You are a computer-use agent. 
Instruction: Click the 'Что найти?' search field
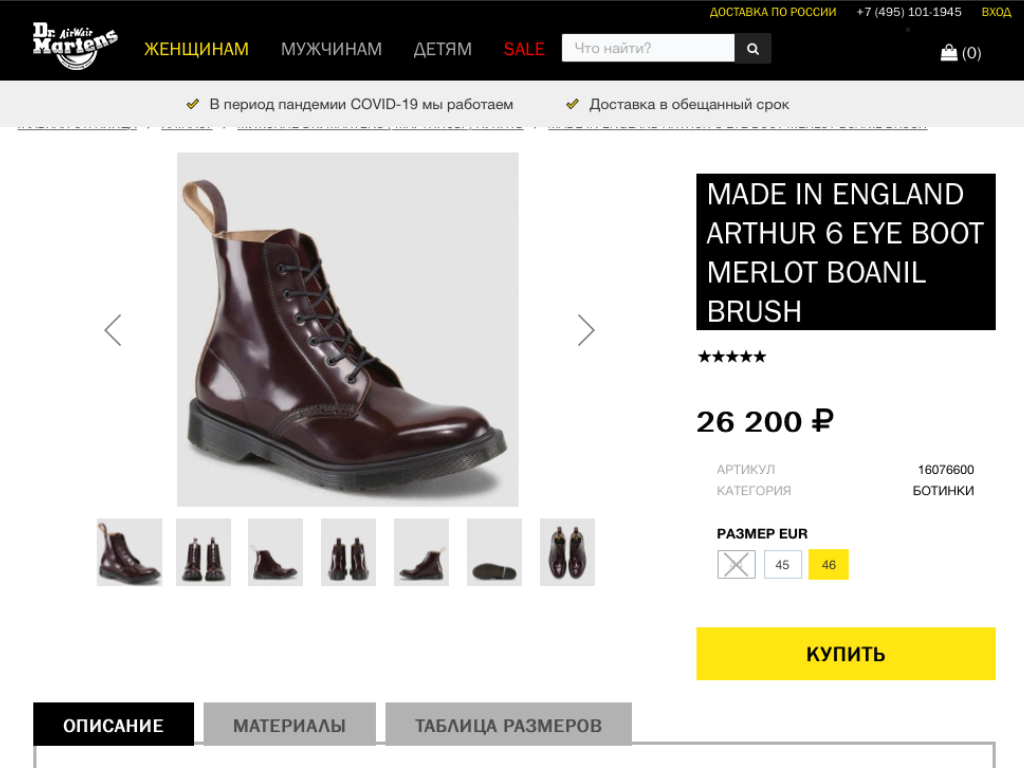coord(648,48)
